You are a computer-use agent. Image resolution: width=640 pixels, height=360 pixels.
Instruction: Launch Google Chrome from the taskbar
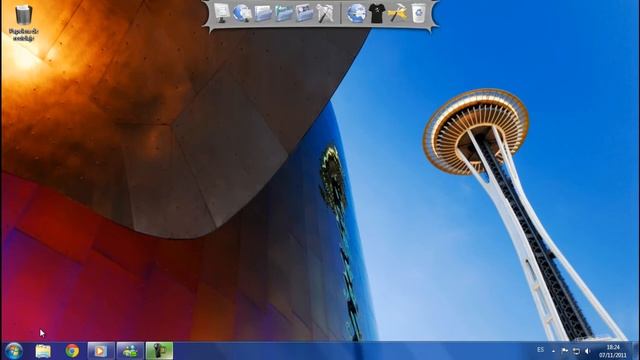click(x=72, y=351)
